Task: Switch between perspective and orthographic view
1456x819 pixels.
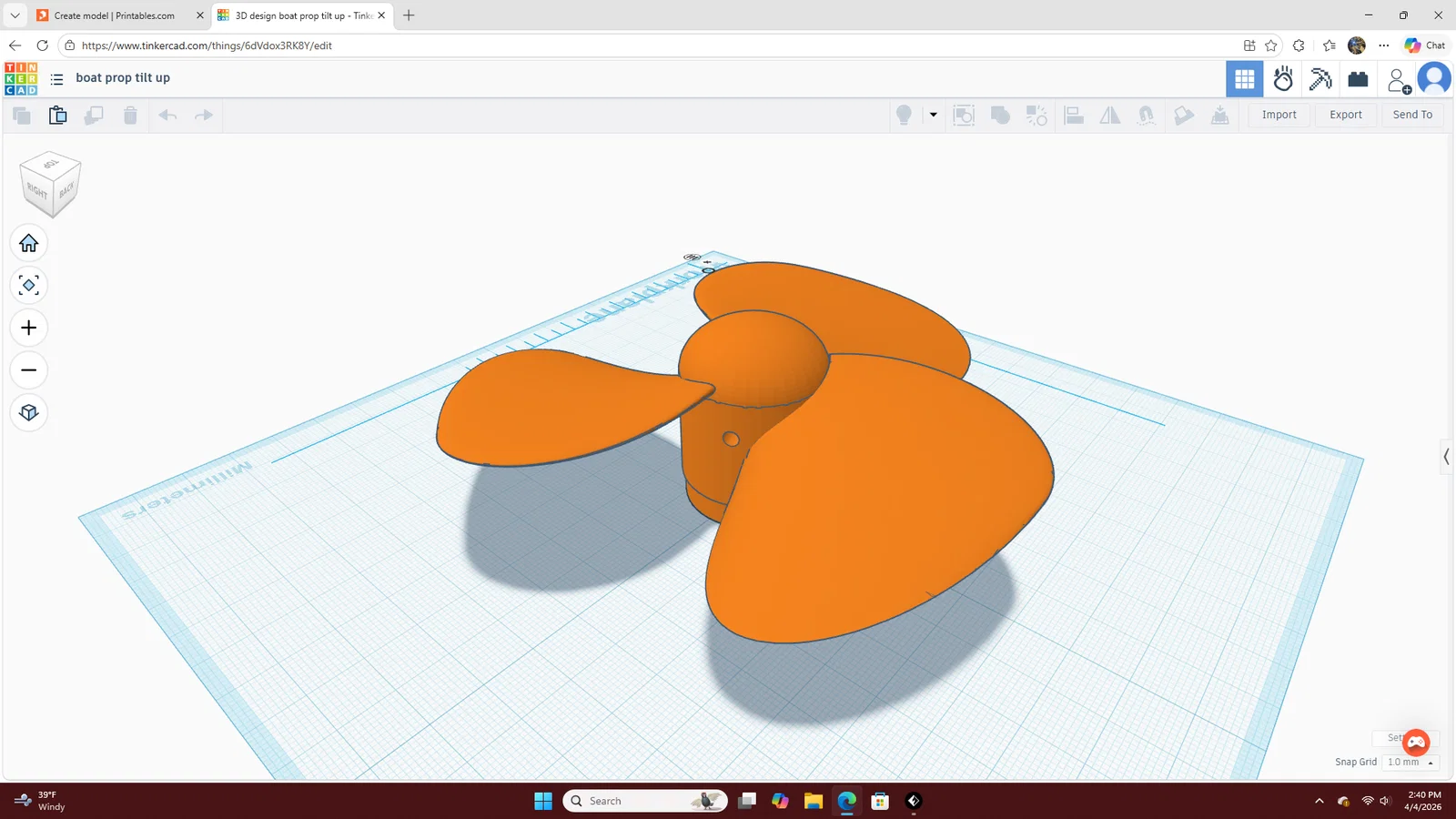Action: pyautogui.click(x=29, y=412)
